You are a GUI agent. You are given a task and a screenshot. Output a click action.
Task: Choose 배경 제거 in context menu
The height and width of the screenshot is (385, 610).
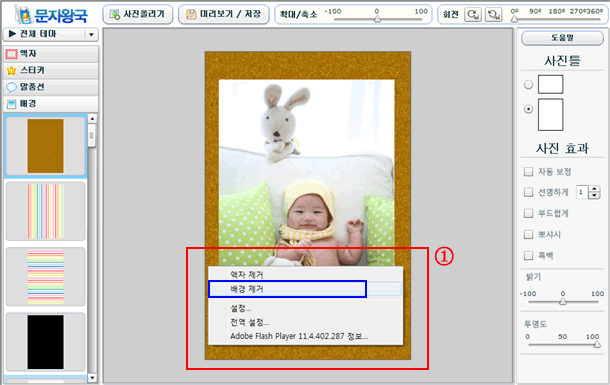[287, 289]
